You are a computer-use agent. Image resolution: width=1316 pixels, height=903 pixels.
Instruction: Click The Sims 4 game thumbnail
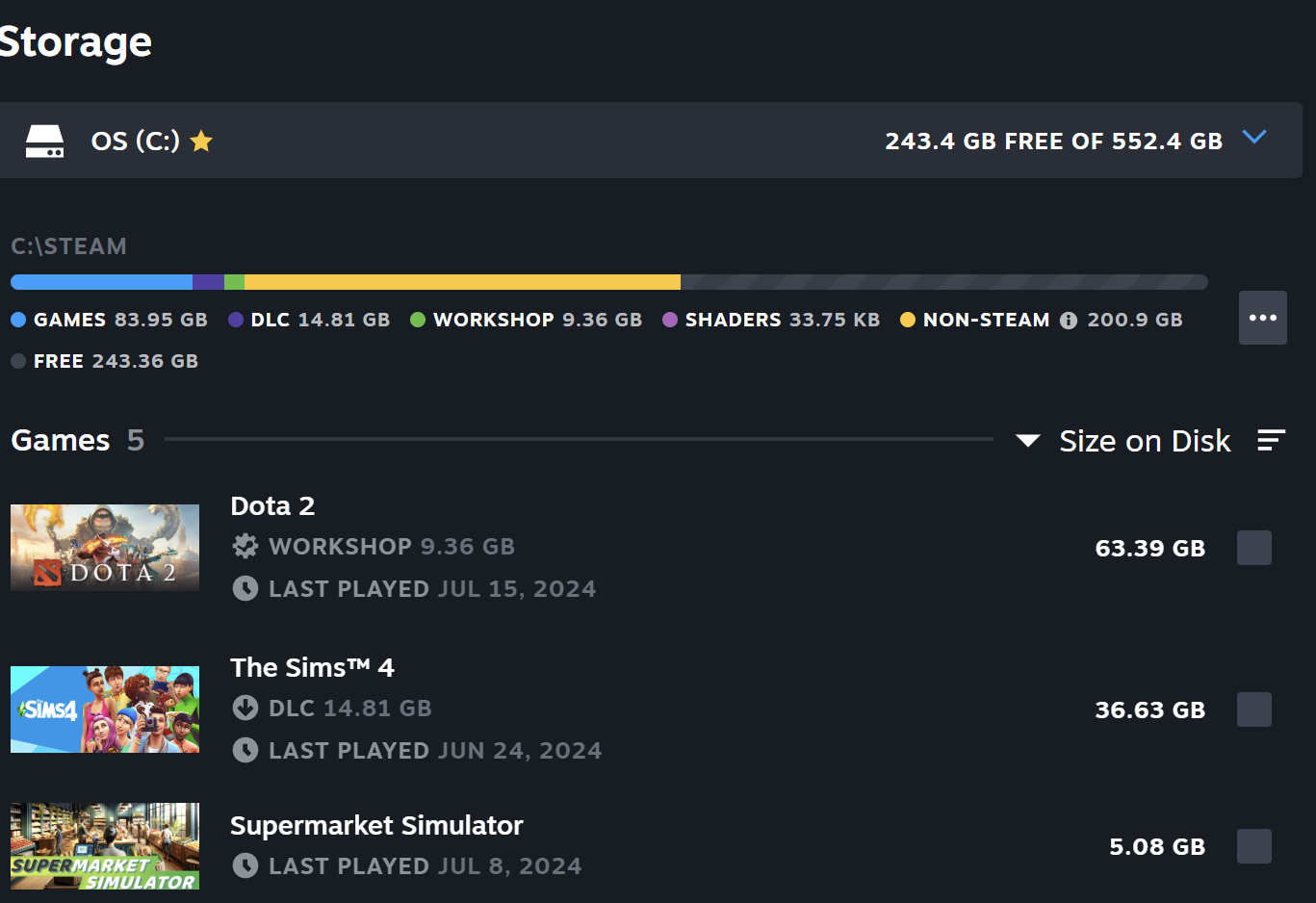105,709
